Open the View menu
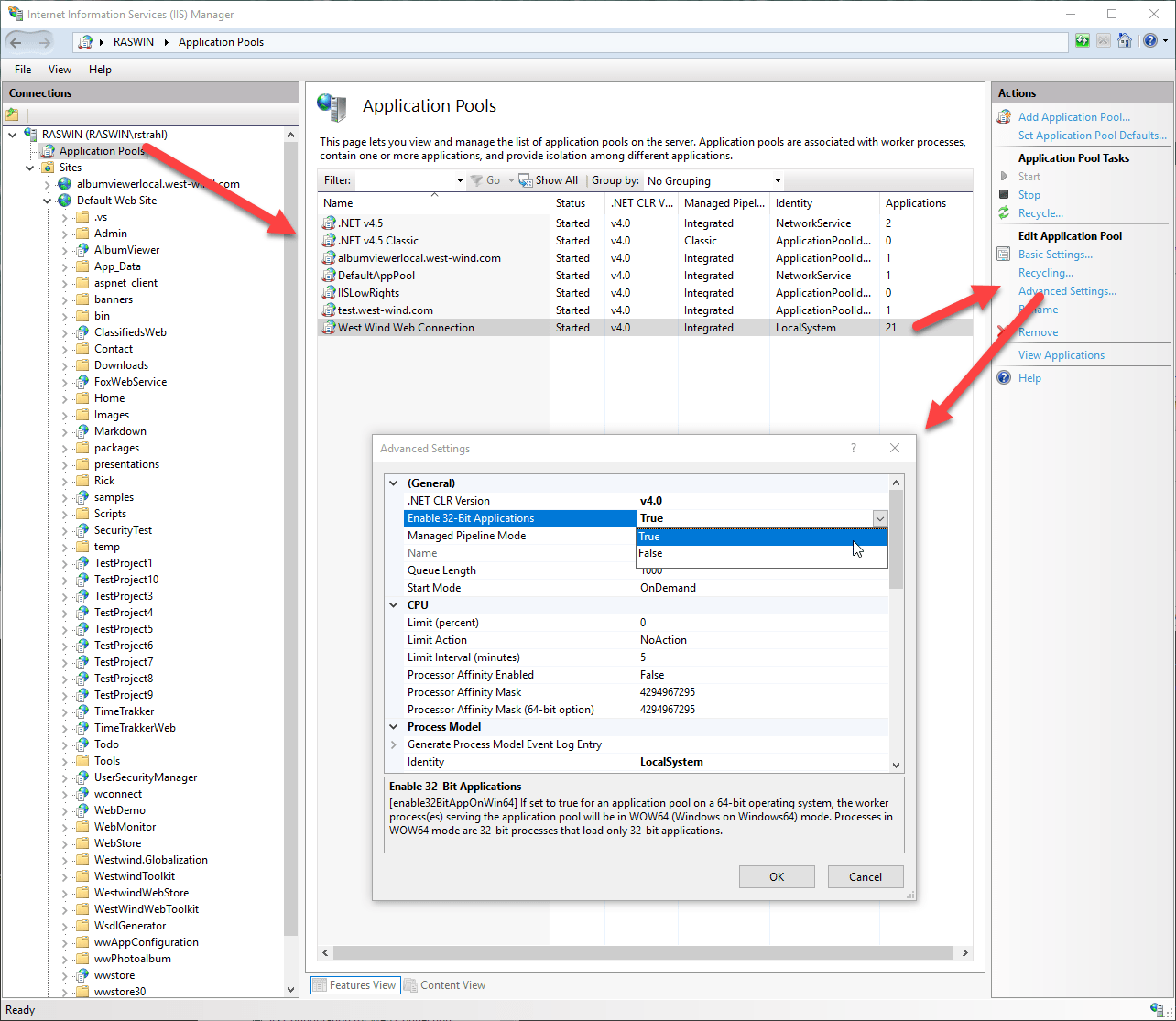This screenshot has width=1176, height=1021. click(60, 70)
